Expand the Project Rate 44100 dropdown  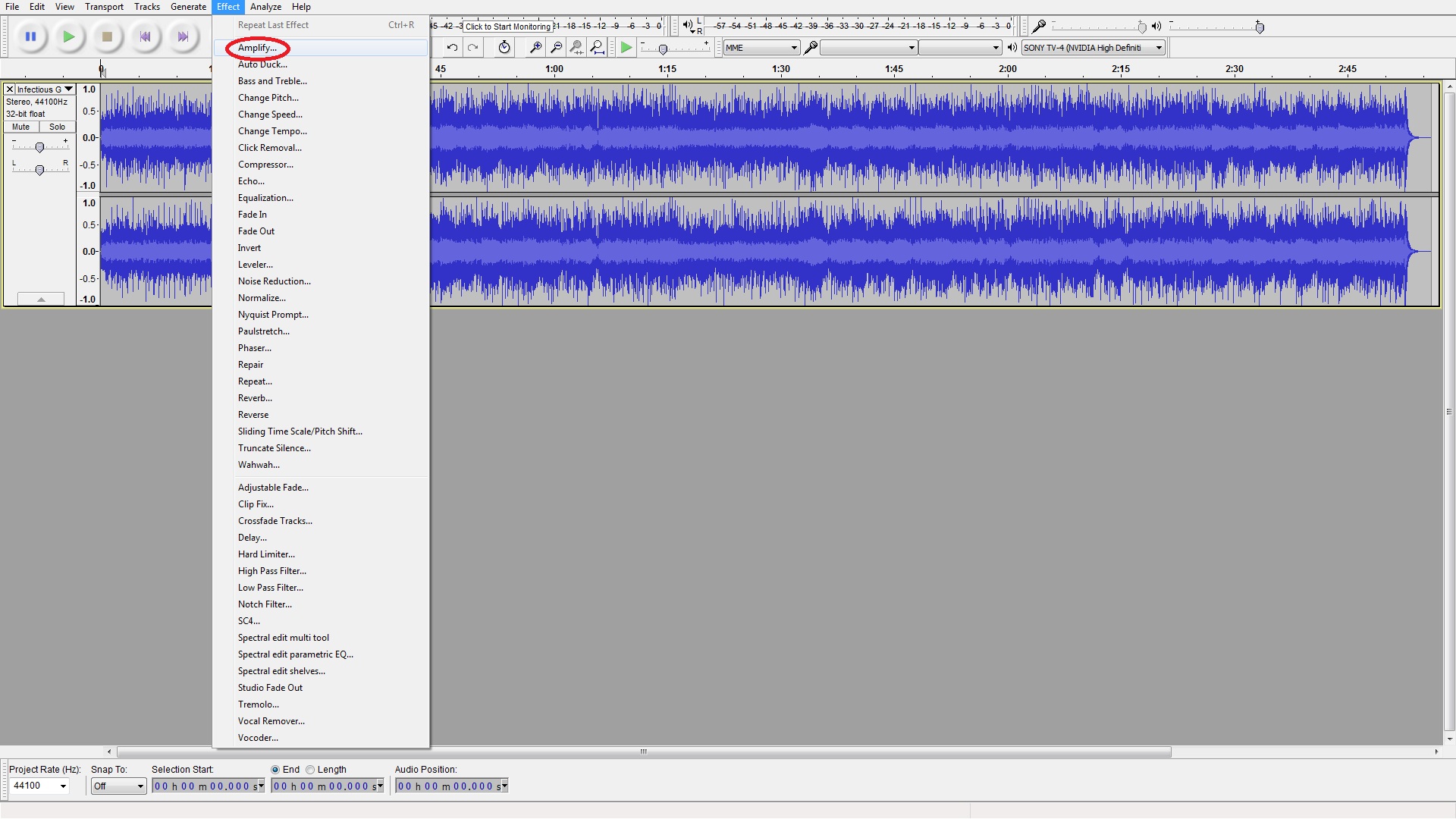point(63,786)
